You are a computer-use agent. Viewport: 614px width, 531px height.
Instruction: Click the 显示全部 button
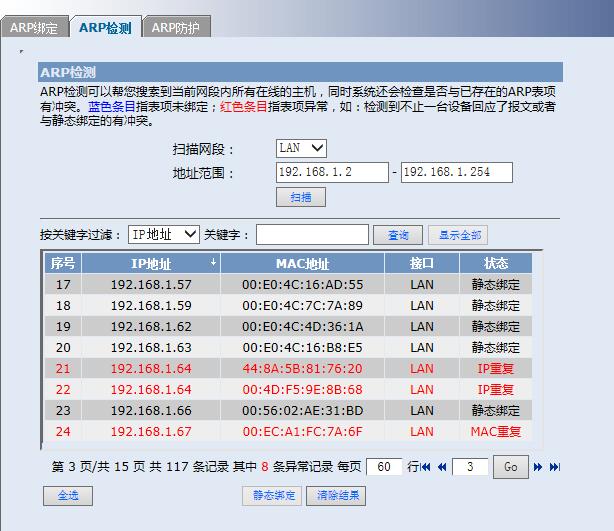coord(458,235)
